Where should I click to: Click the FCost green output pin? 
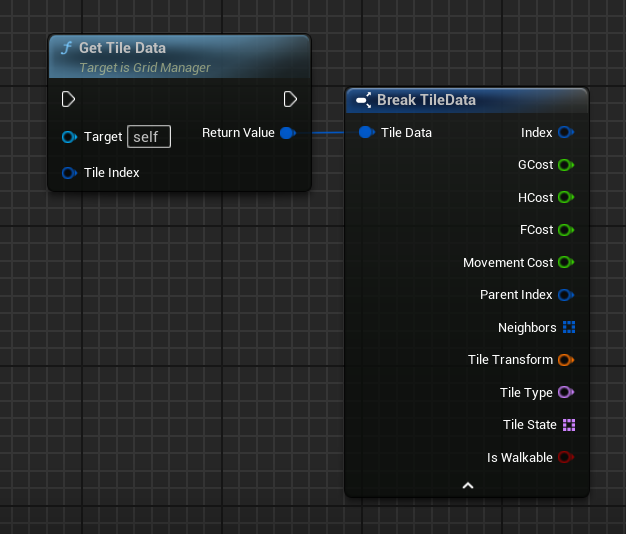point(565,230)
